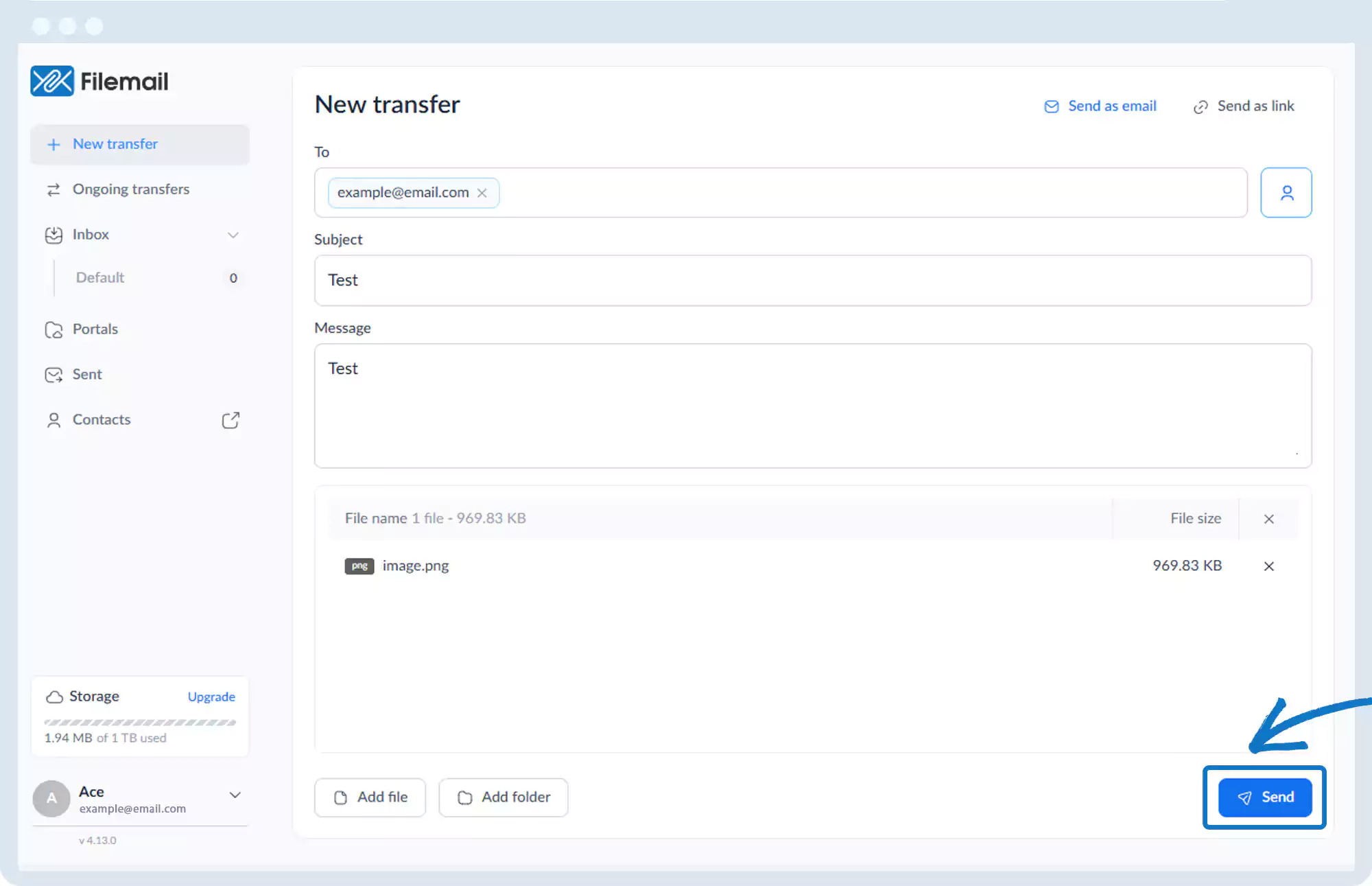The height and width of the screenshot is (886, 1372).
Task: Click the Filemail logo icon
Action: click(x=52, y=81)
